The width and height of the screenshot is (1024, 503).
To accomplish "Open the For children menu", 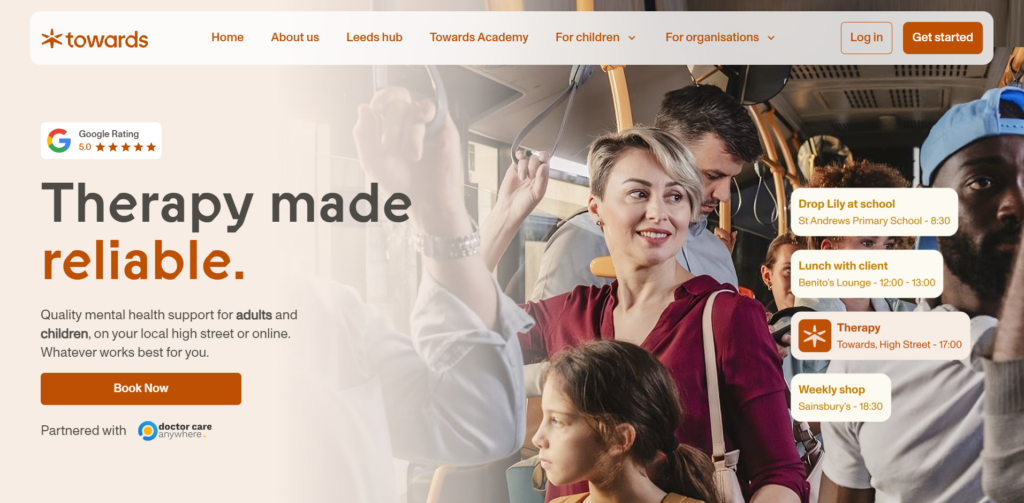I will (x=596, y=38).
